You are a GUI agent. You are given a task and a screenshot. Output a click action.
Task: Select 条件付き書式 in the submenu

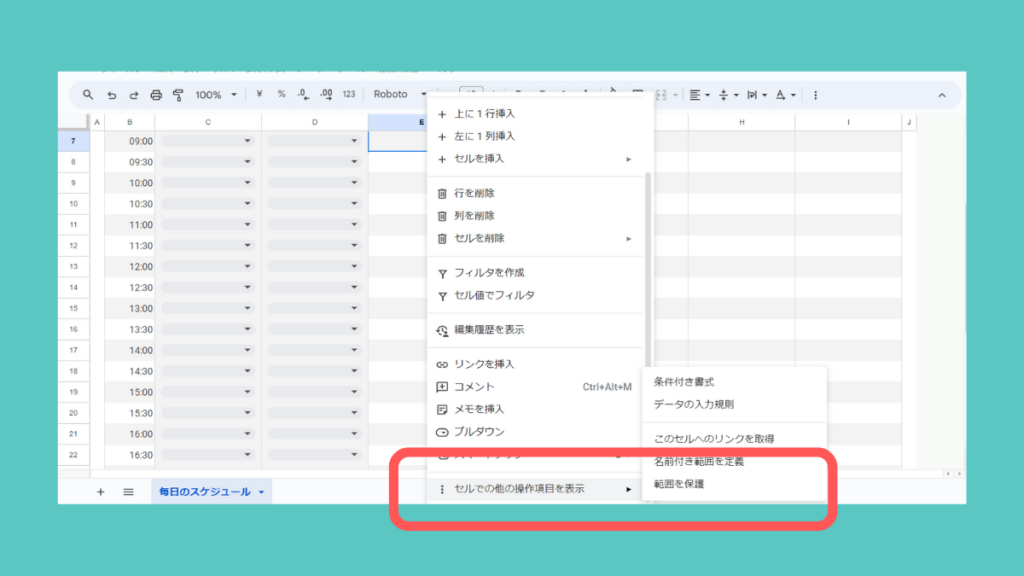pos(684,382)
